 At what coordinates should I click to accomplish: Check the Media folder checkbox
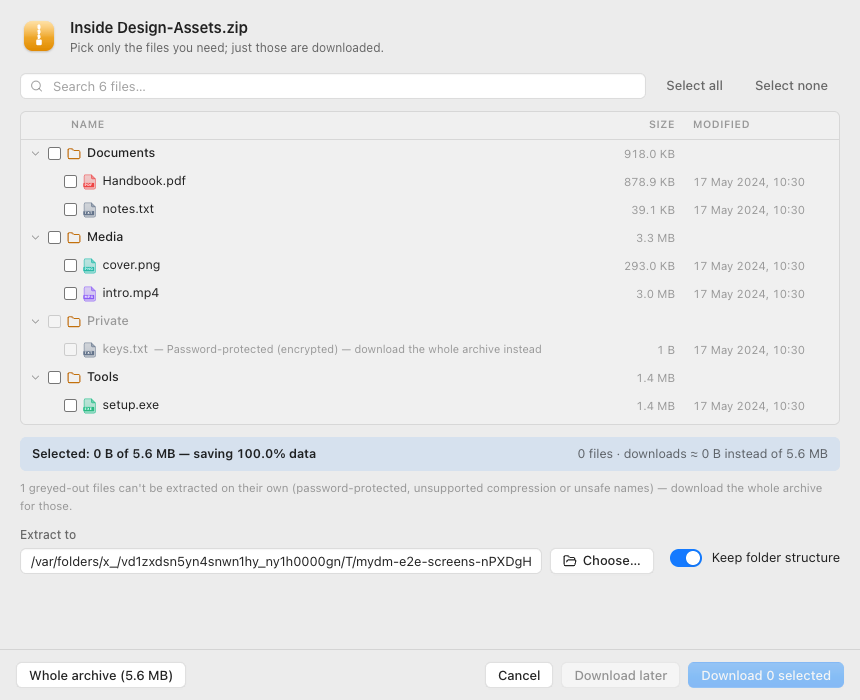[54, 238]
